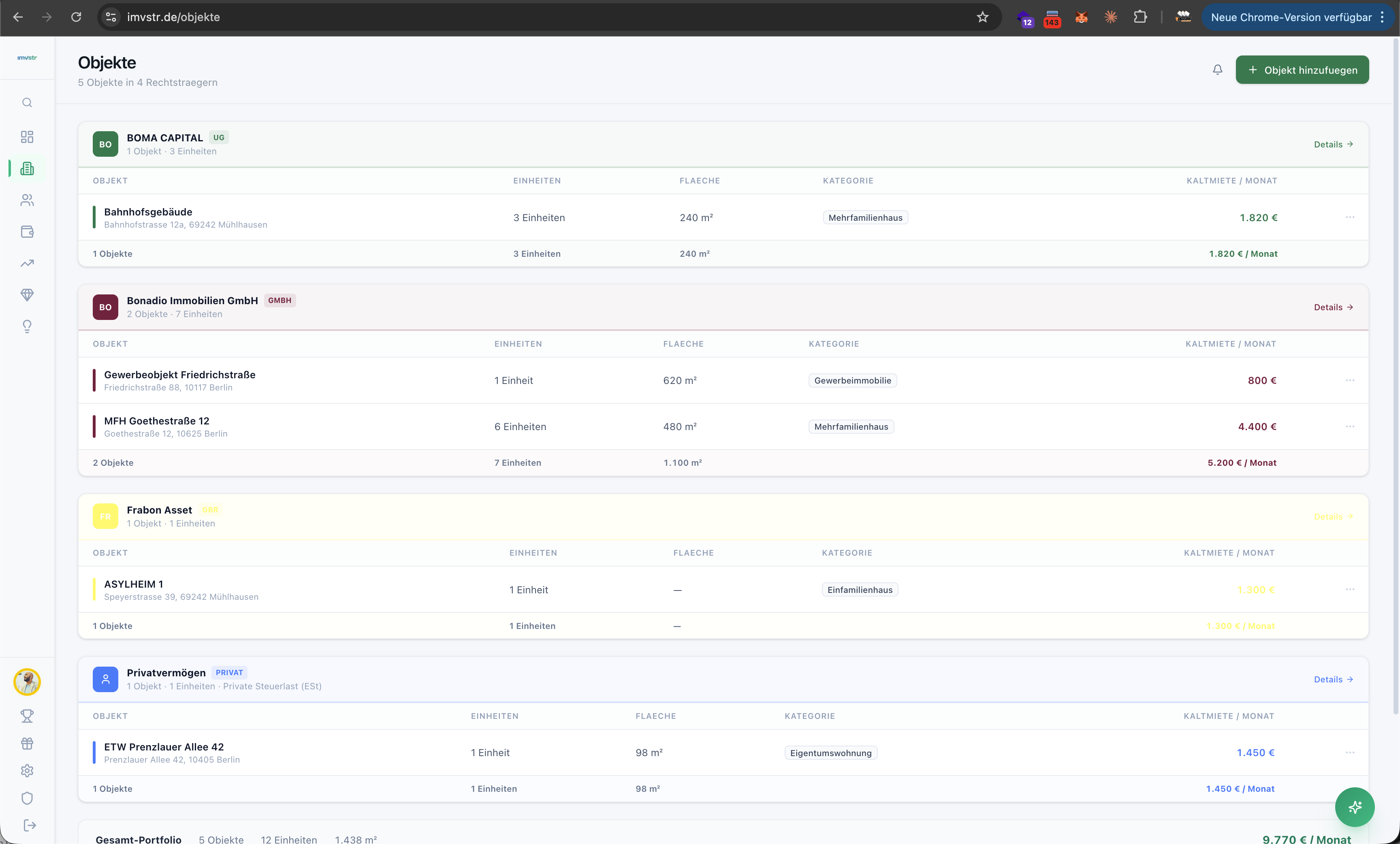This screenshot has height=844, width=1400.
Task: Open Details link for Privatvermögen
Action: point(1333,679)
